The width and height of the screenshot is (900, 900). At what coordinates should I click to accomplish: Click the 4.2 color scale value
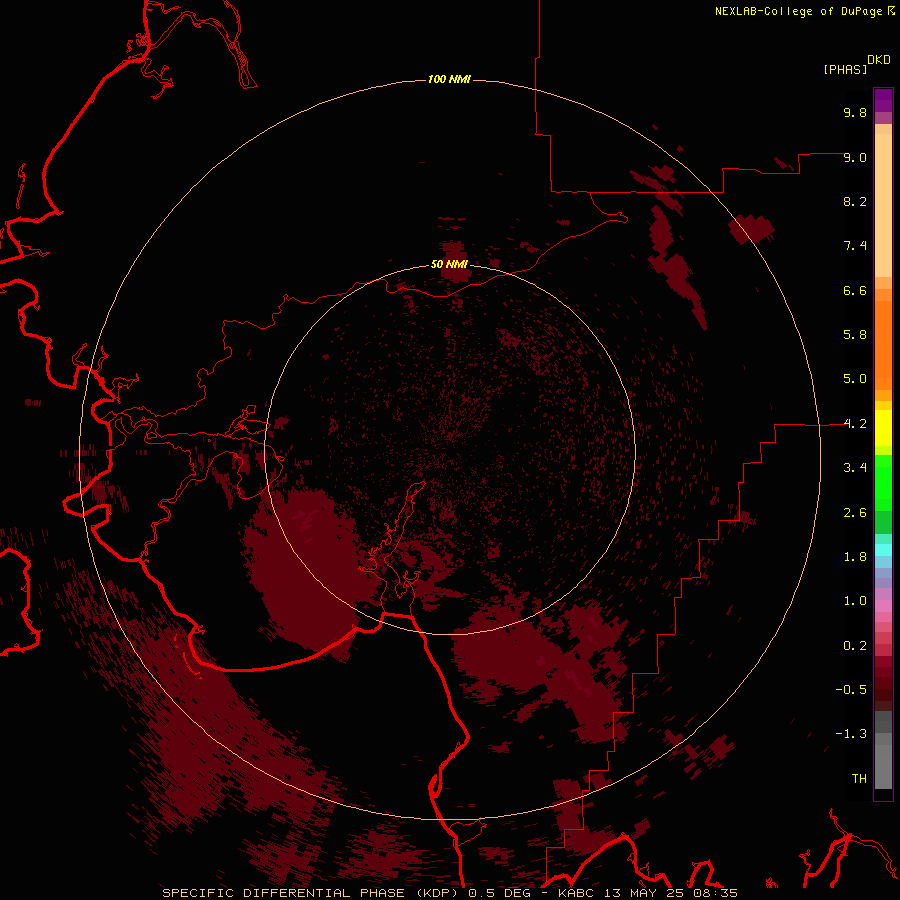(855, 424)
